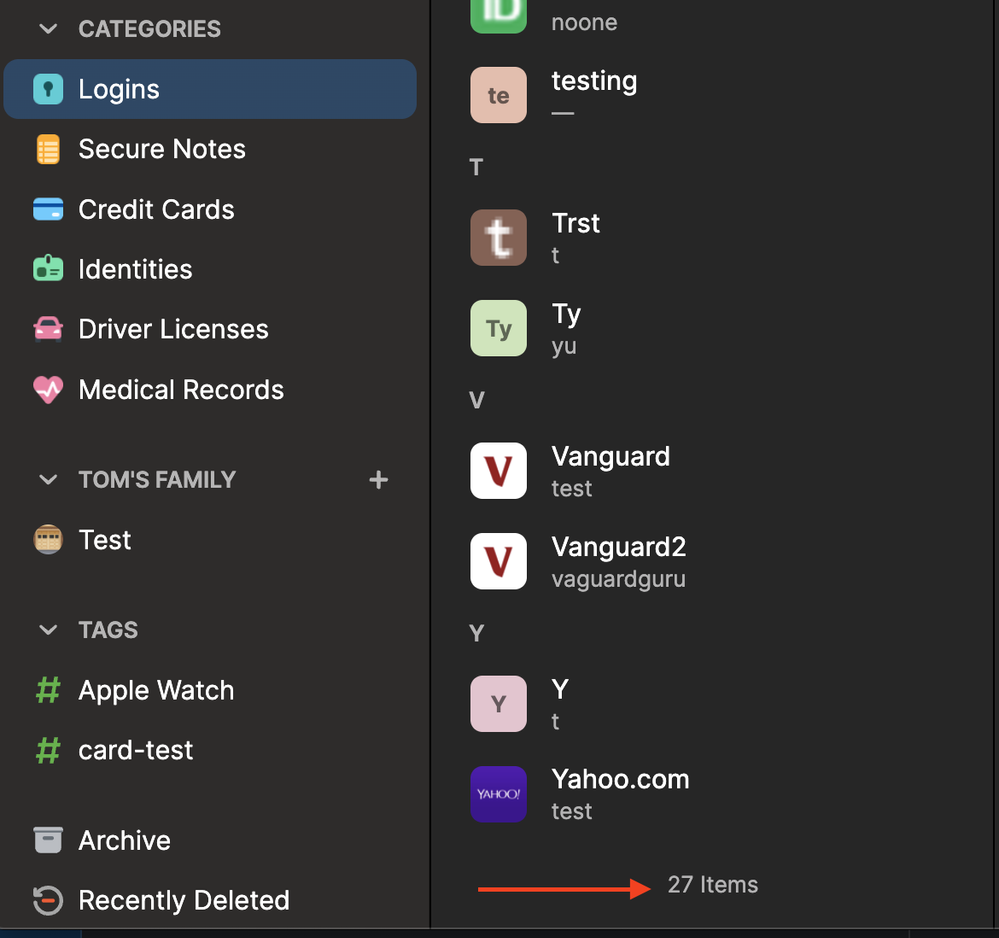Select the card-test tag

(136, 750)
